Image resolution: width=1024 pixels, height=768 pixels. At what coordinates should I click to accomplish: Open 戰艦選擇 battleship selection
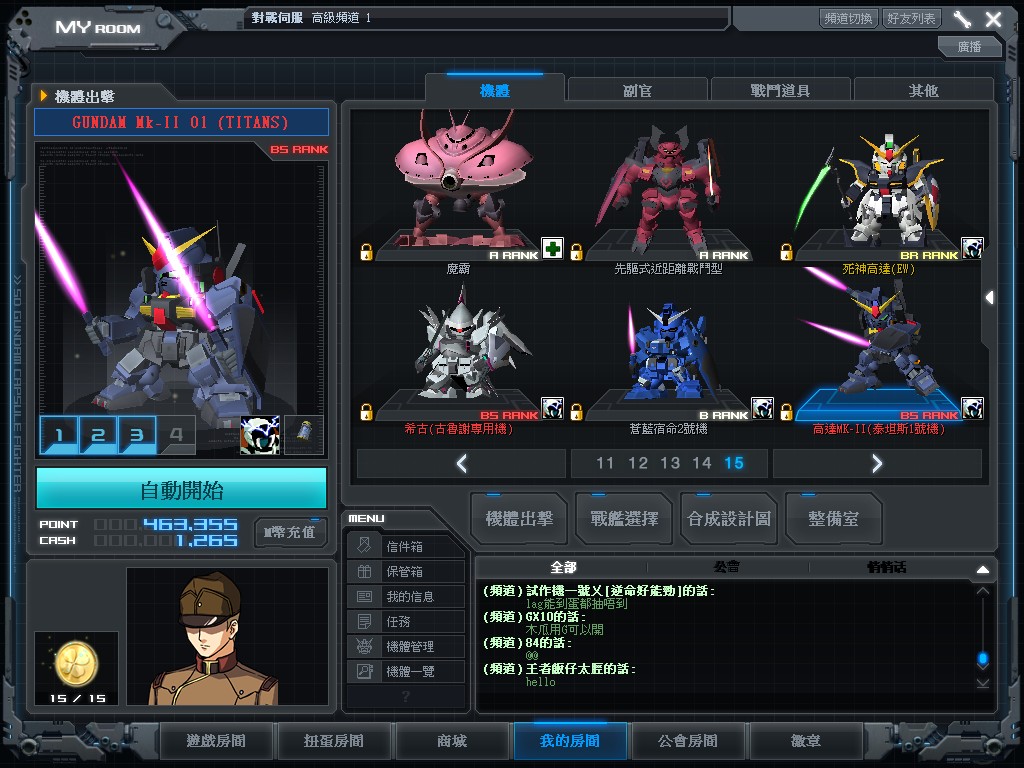624,519
